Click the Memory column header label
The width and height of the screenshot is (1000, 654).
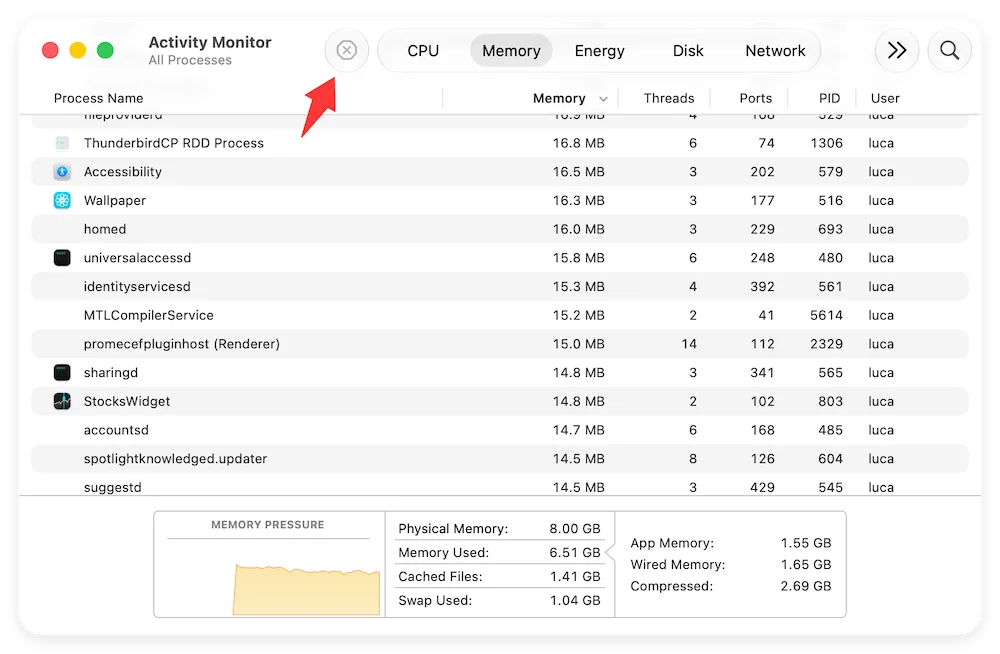point(559,98)
